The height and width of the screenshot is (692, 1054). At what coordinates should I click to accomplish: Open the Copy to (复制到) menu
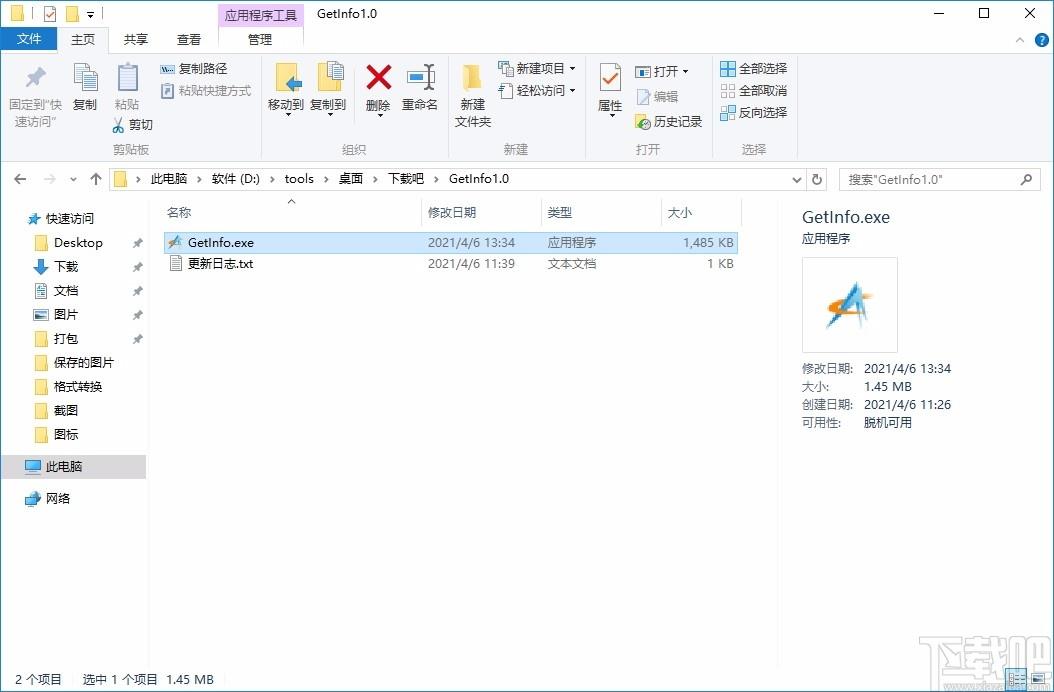329,89
